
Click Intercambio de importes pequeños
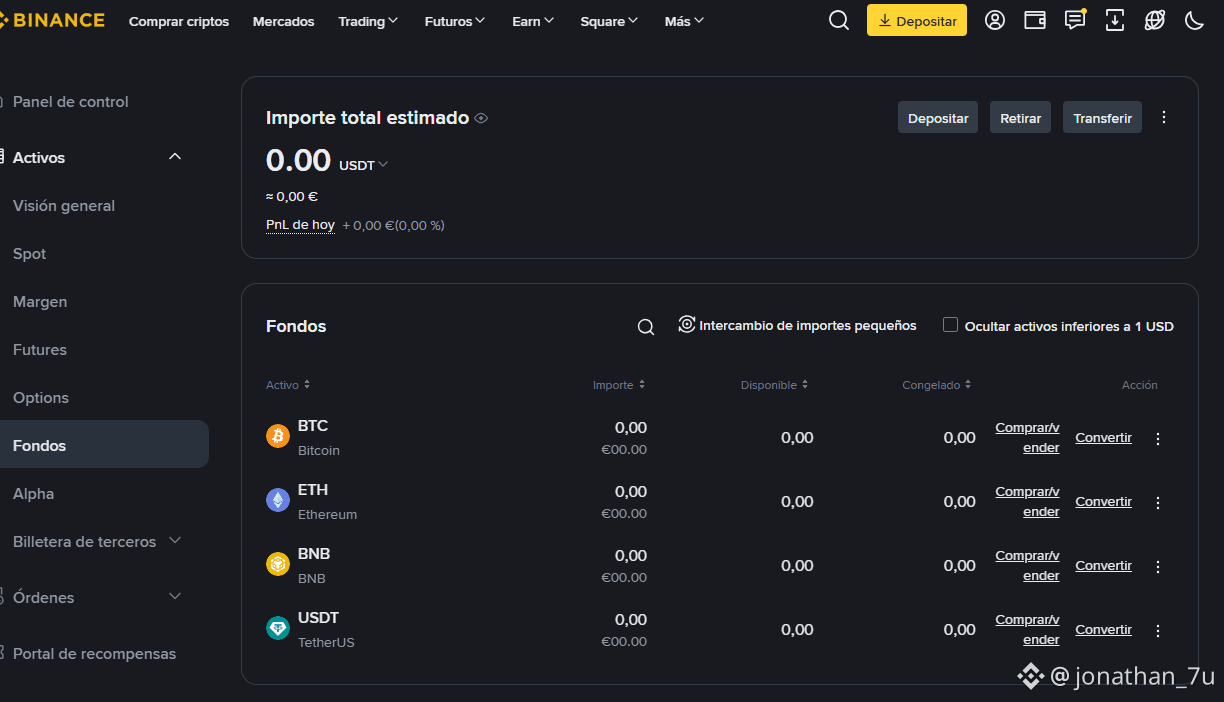pos(808,326)
